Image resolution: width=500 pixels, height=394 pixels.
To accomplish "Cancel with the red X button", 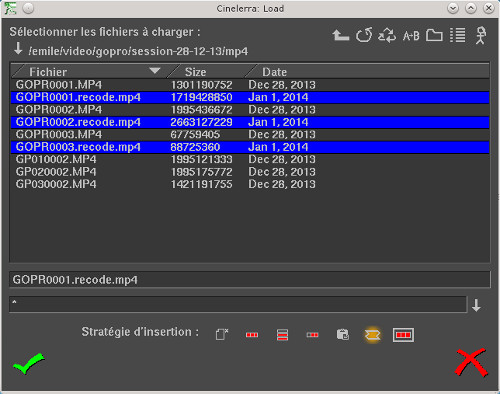I will point(471,363).
